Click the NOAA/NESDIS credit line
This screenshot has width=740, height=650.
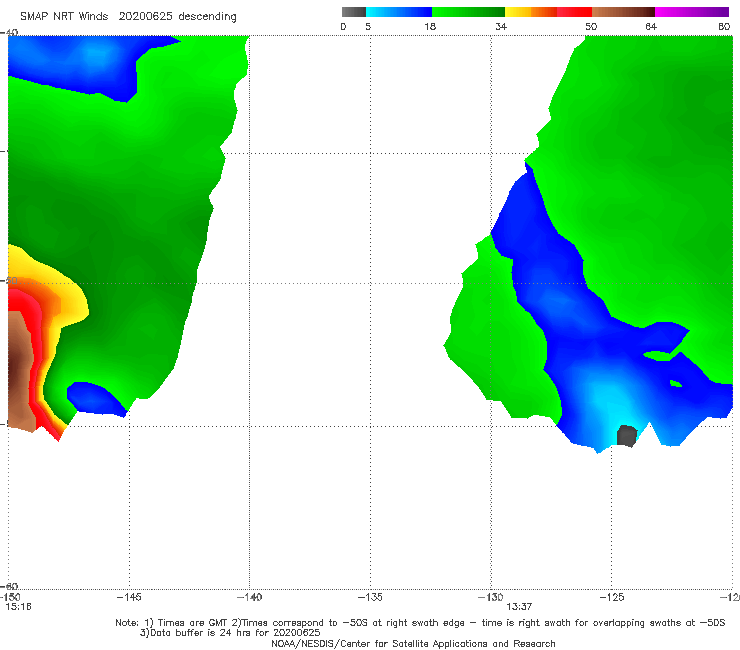413,644
